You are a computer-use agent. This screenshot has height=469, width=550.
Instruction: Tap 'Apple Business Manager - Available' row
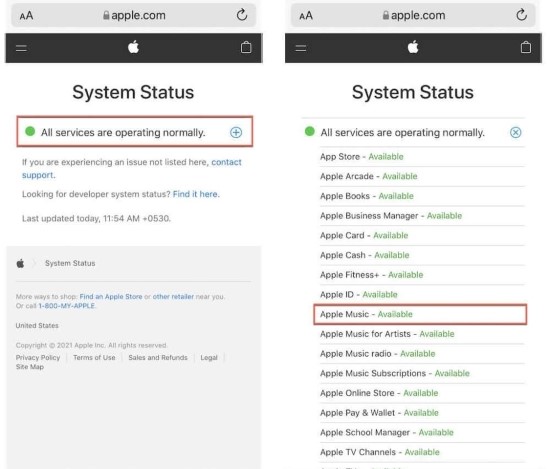coord(422,216)
